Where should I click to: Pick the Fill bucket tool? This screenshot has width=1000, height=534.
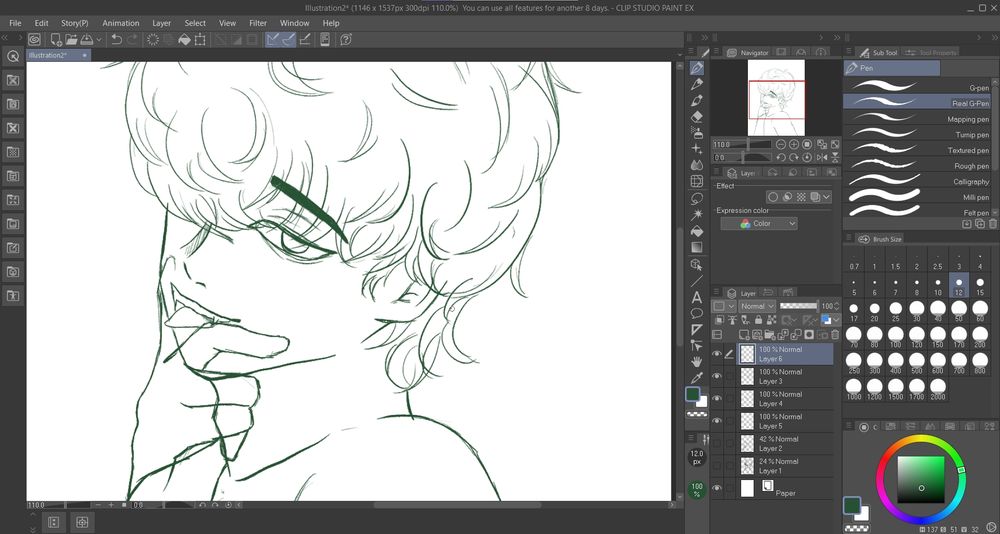(x=697, y=231)
